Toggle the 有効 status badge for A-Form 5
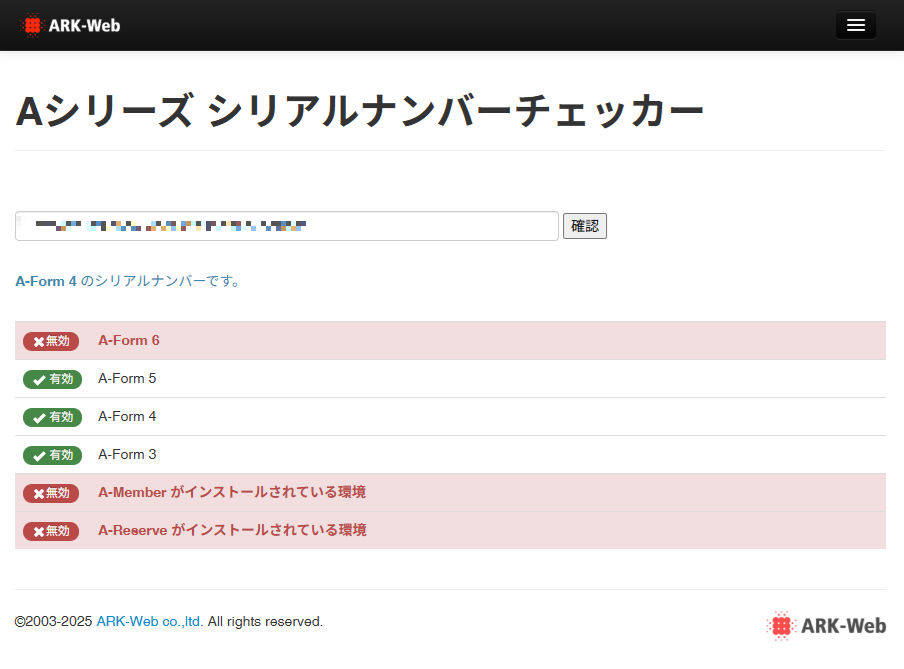This screenshot has width=904, height=669. [x=52, y=379]
